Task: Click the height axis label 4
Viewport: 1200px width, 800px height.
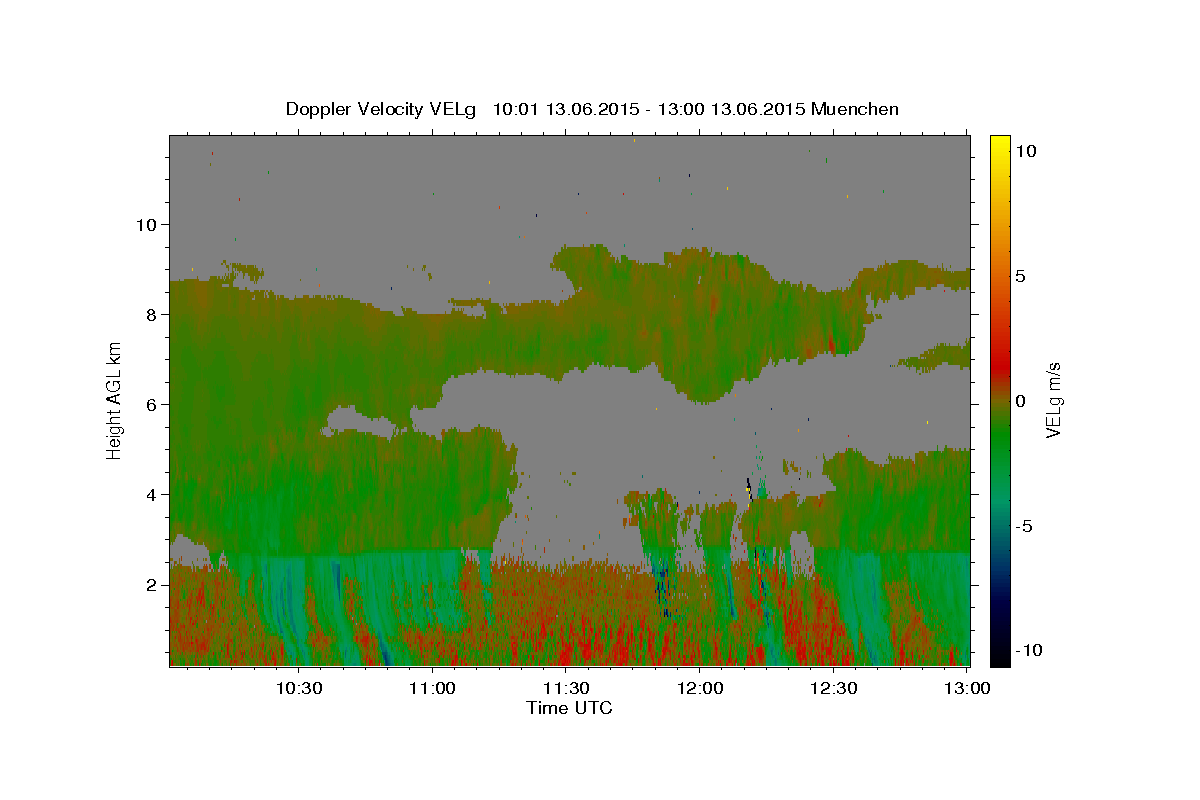Action: click(152, 494)
